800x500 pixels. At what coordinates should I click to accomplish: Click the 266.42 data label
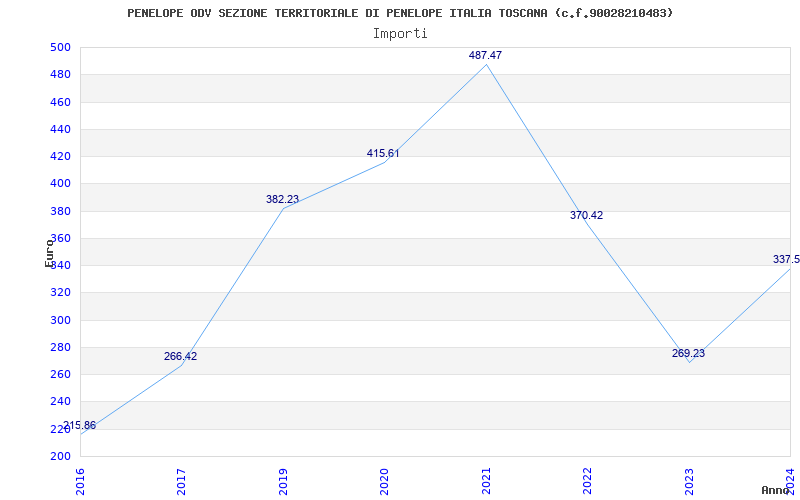[180, 357]
